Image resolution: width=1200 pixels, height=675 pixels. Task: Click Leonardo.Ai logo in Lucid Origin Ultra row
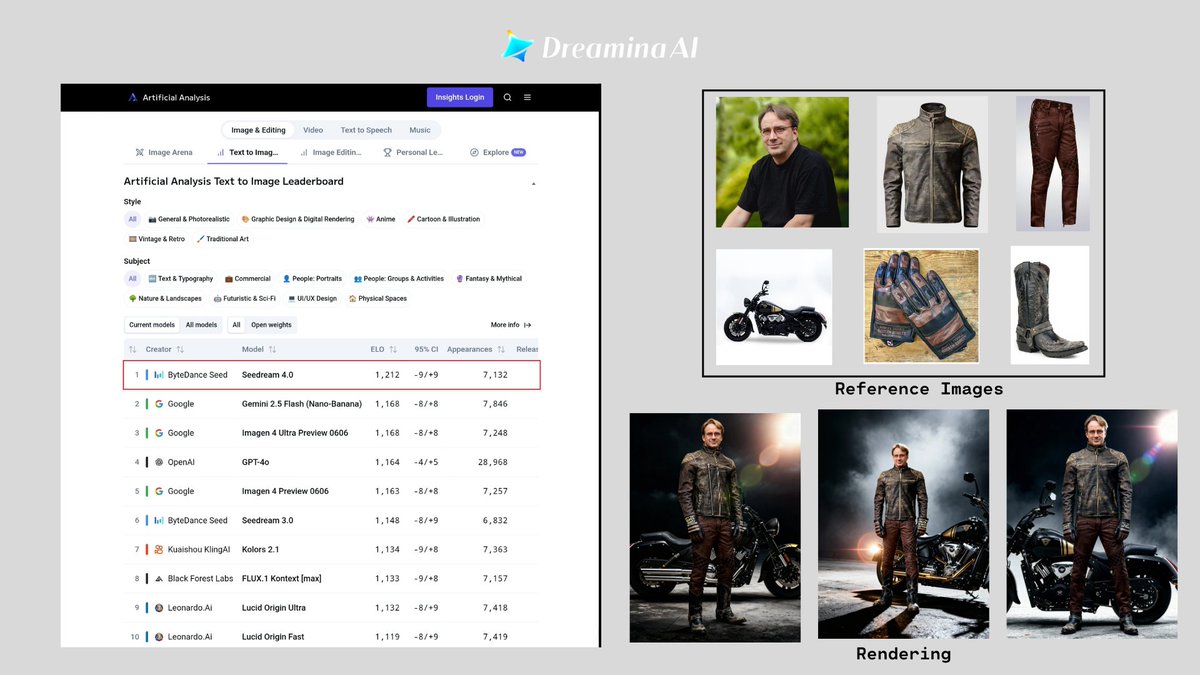pyautogui.click(x=159, y=608)
